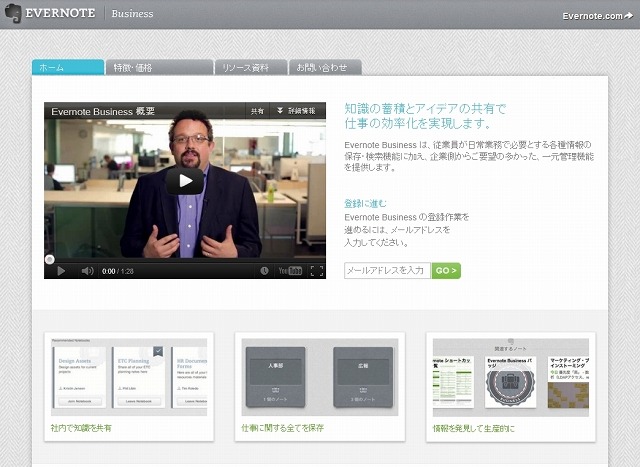Image resolution: width=640 pixels, height=467 pixels.
Task: Open the 社内で知識を共有 card link
Action: pyautogui.click(x=81, y=428)
